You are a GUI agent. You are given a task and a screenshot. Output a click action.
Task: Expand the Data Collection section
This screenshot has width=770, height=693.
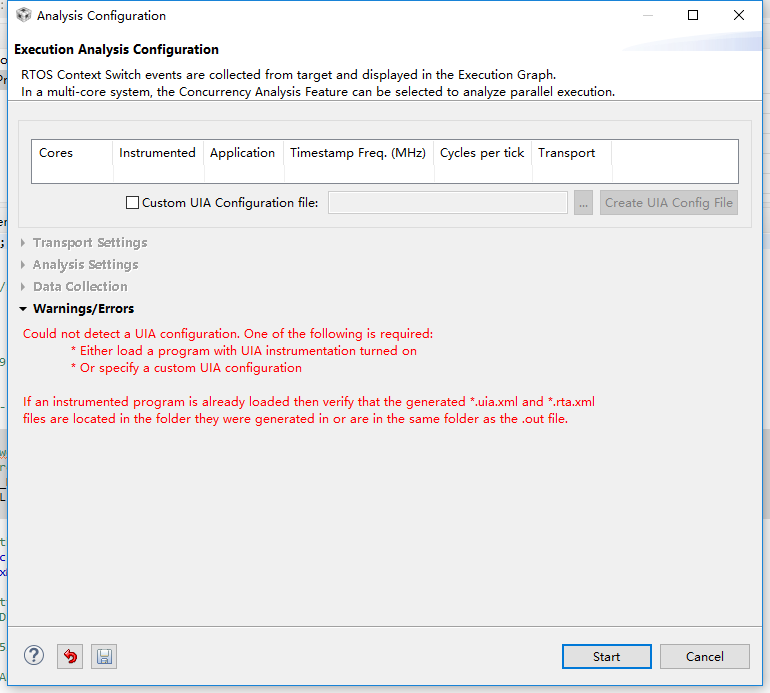click(24, 287)
